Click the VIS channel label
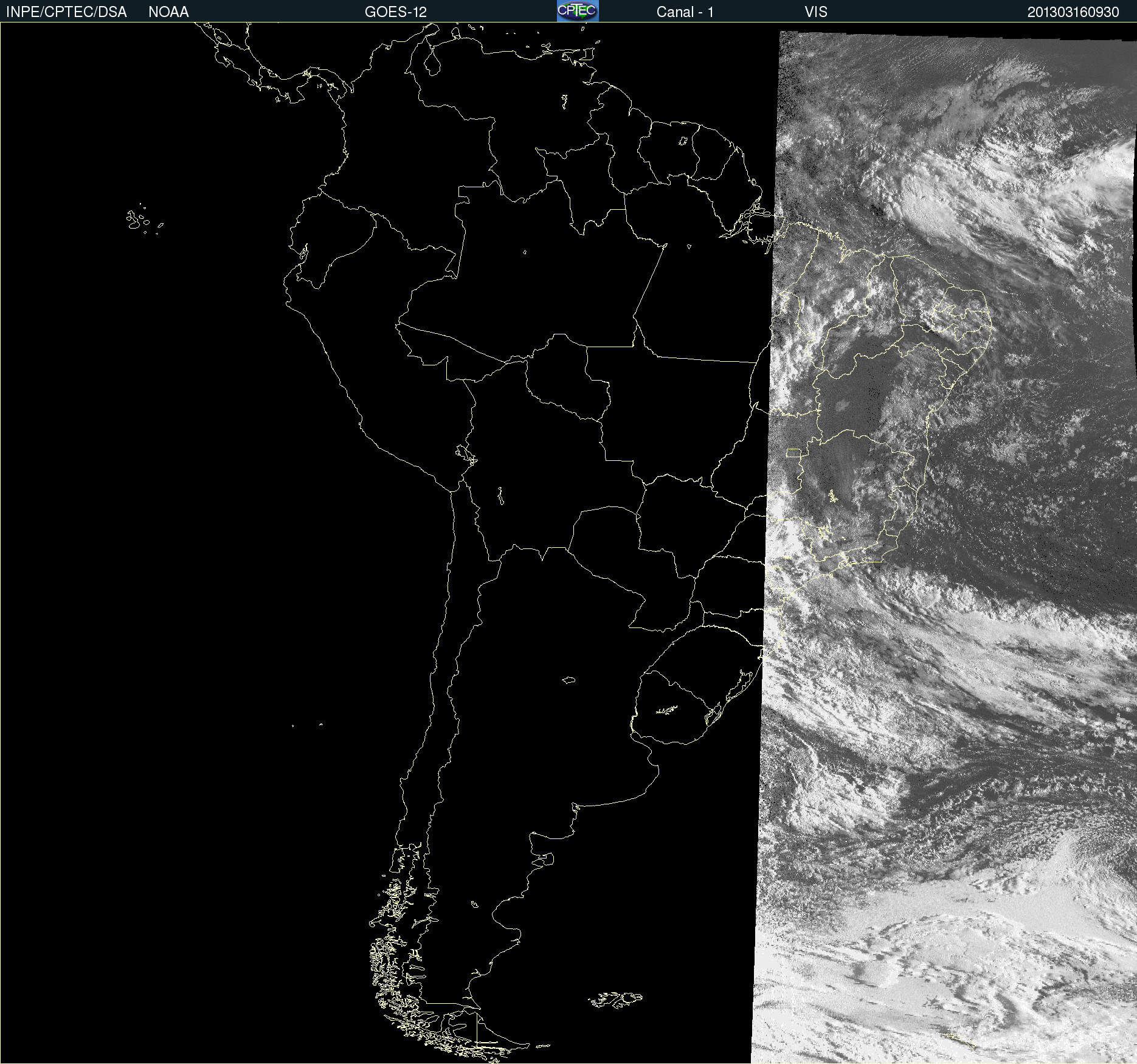Viewport: 1137px width, 1064px height. [816, 12]
